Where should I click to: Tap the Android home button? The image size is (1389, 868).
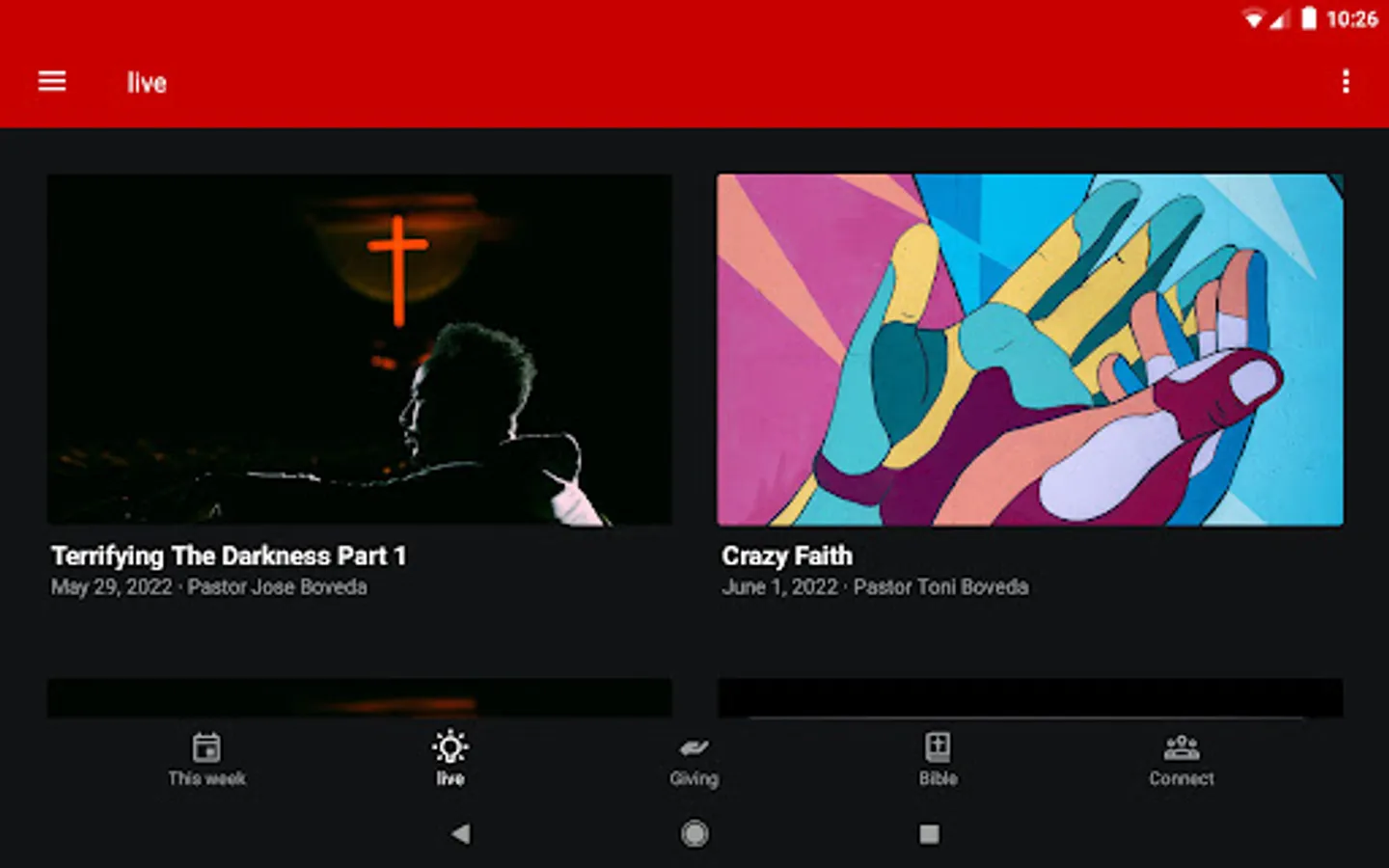(x=694, y=833)
